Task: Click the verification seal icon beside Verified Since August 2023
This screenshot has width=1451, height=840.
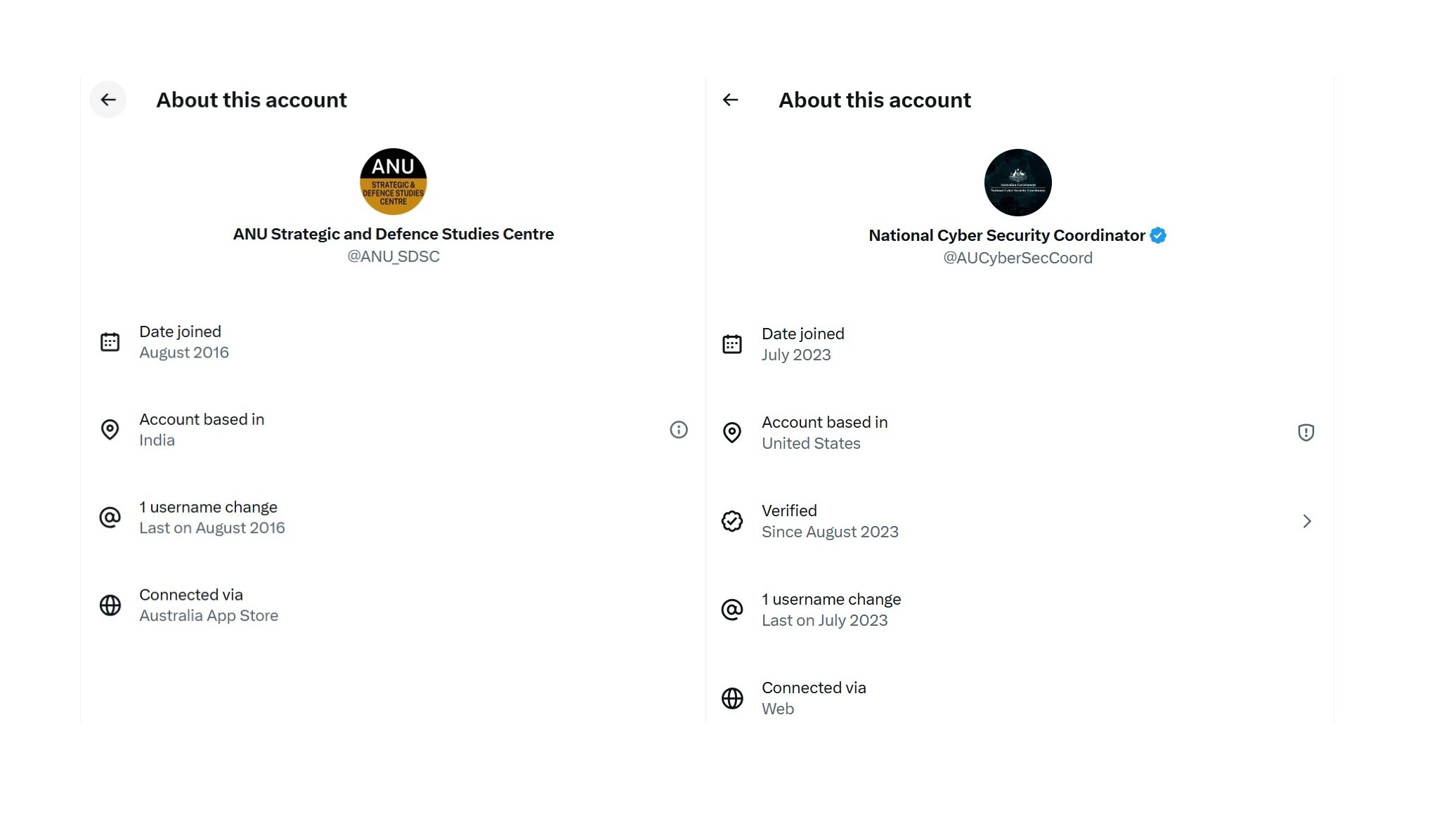Action: [733, 521]
